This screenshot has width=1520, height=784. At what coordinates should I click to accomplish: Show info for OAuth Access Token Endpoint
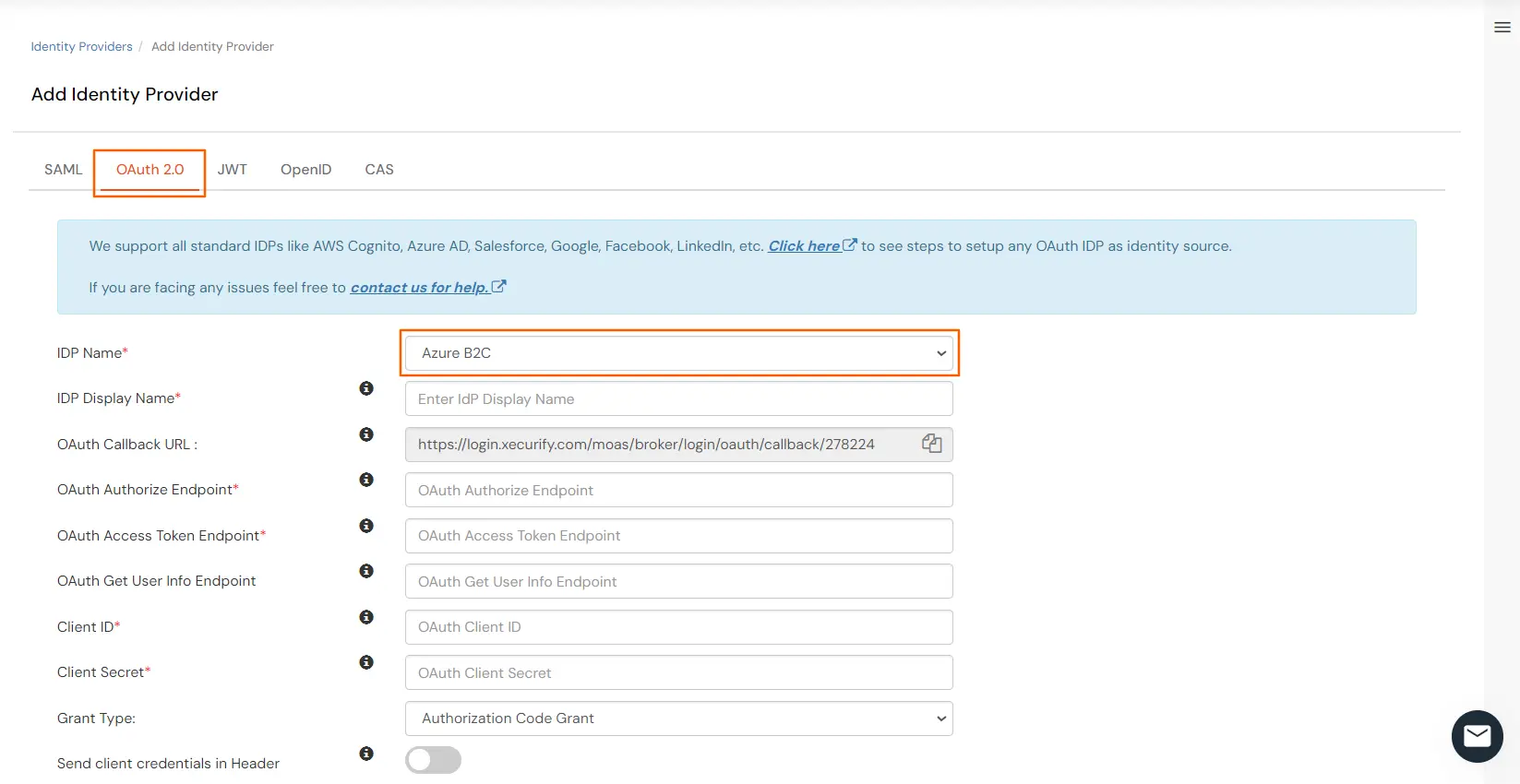pos(366,526)
